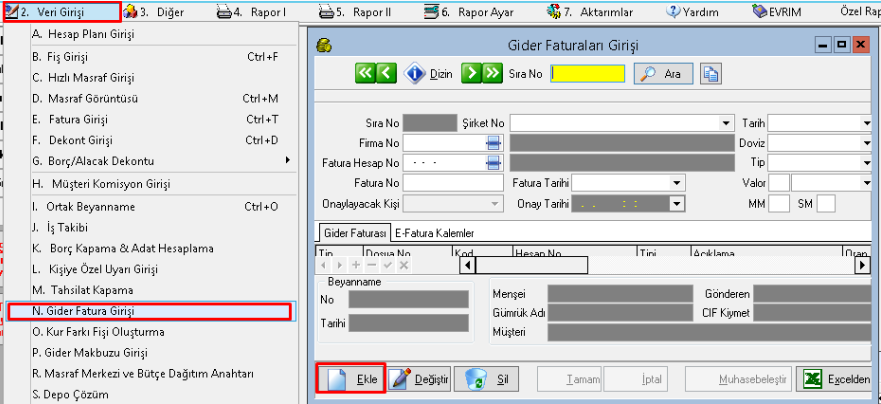Viewport: 881px width, 404px height.
Task: Click the copy documents icon beside Ara
Action: [710, 74]
